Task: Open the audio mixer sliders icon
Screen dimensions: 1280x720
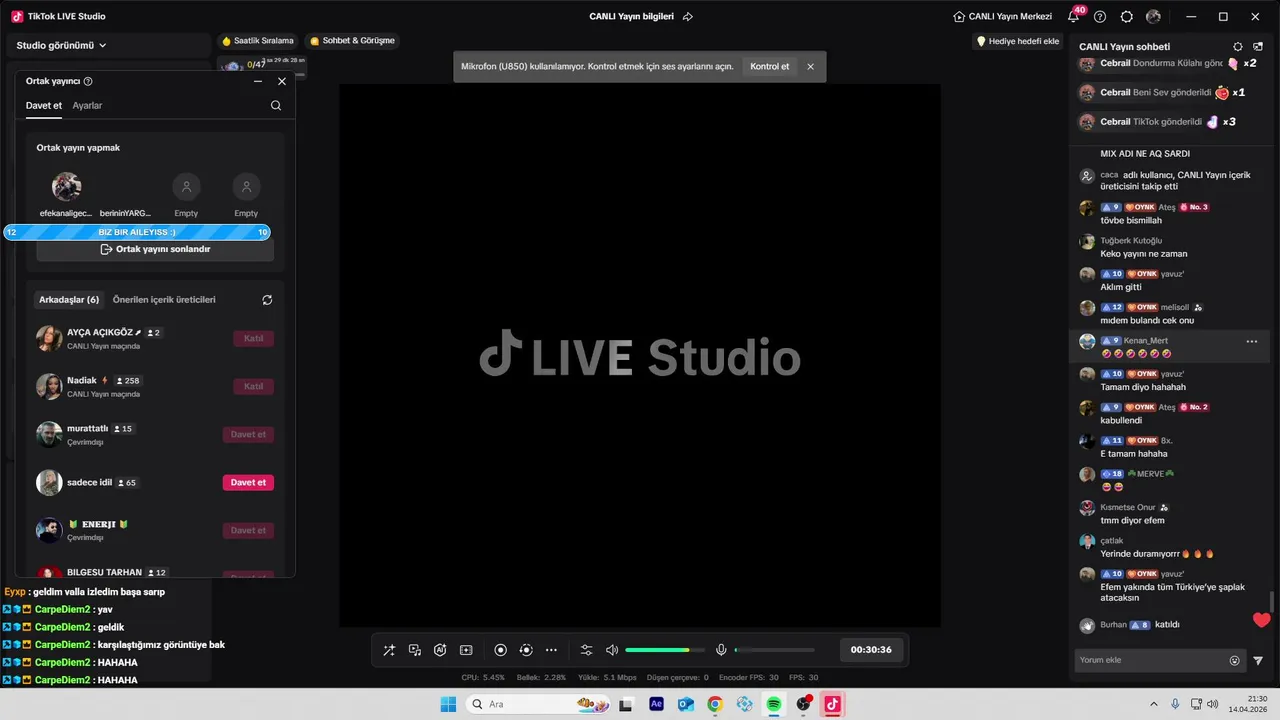Action: 587,650
